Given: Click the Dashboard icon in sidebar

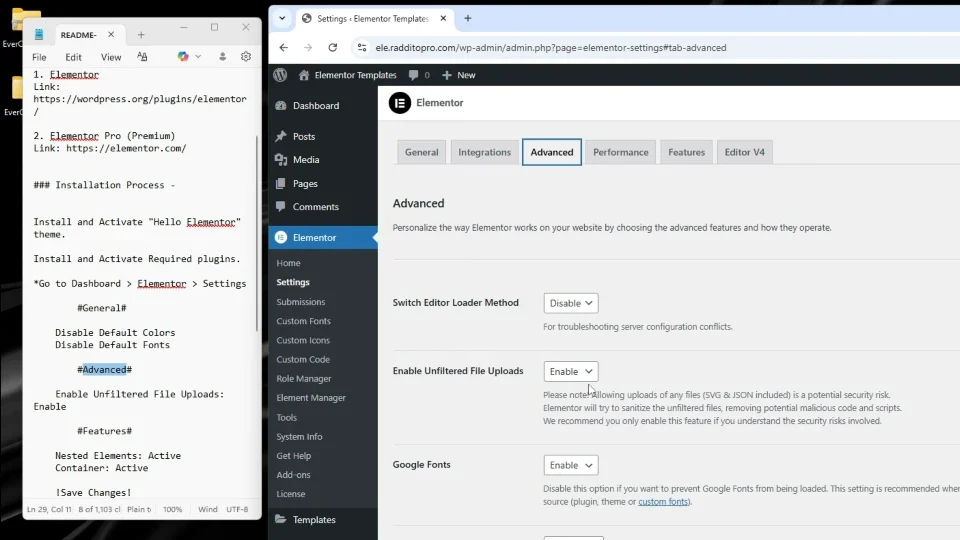Looking at the screenshot, I should coord(281,105).
